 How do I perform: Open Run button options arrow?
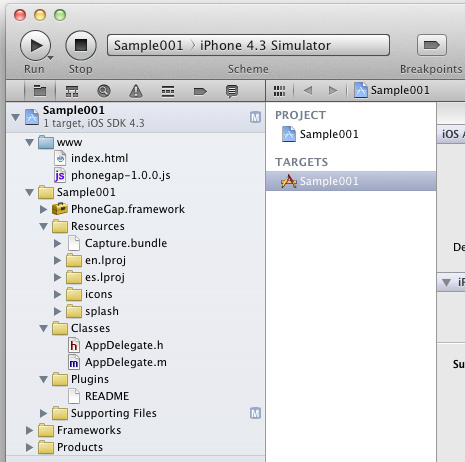pyautogui.click(x=50, y=58)
